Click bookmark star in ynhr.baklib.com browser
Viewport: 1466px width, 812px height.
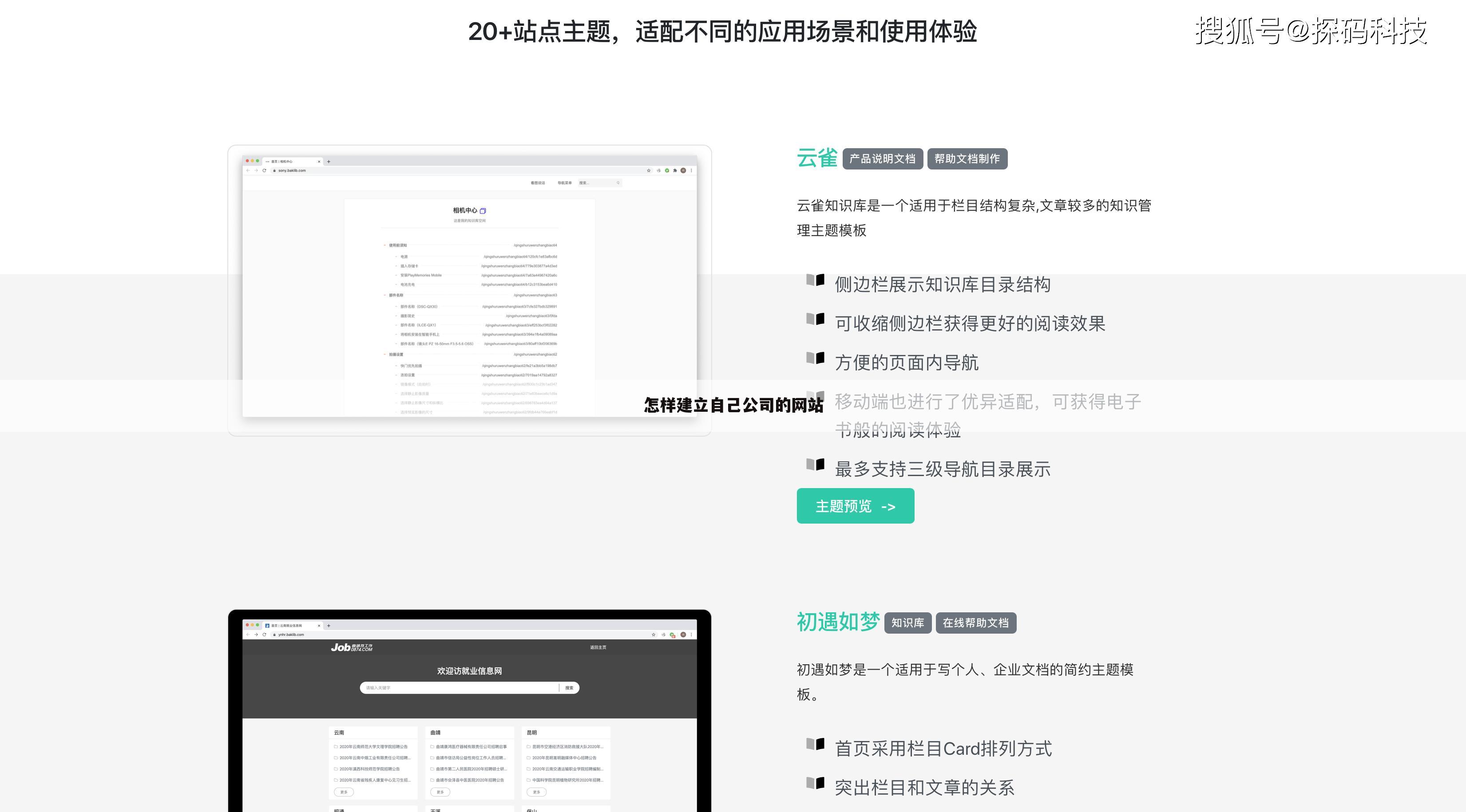pos(654,635)
